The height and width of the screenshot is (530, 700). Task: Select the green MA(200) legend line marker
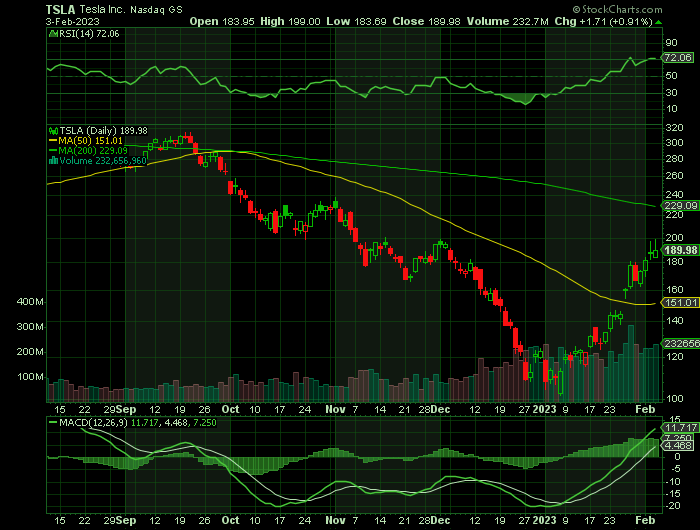coord(53,151)
